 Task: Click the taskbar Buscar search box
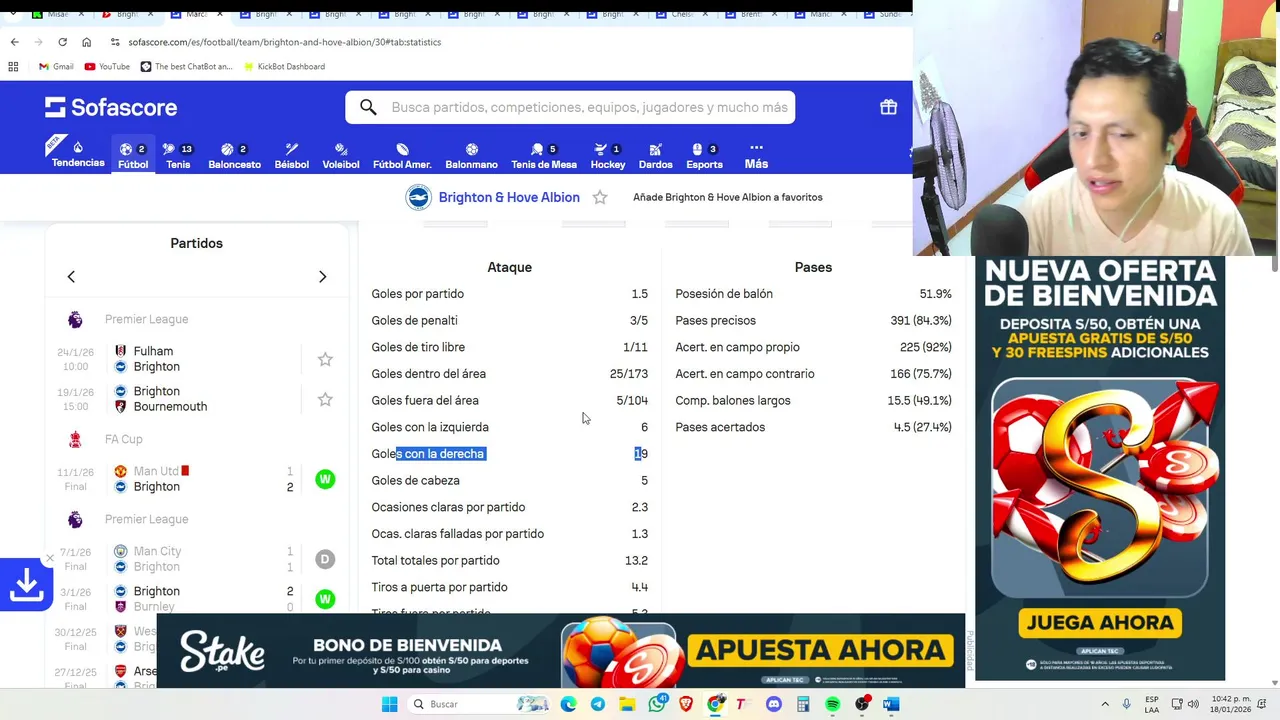[478, 704]
